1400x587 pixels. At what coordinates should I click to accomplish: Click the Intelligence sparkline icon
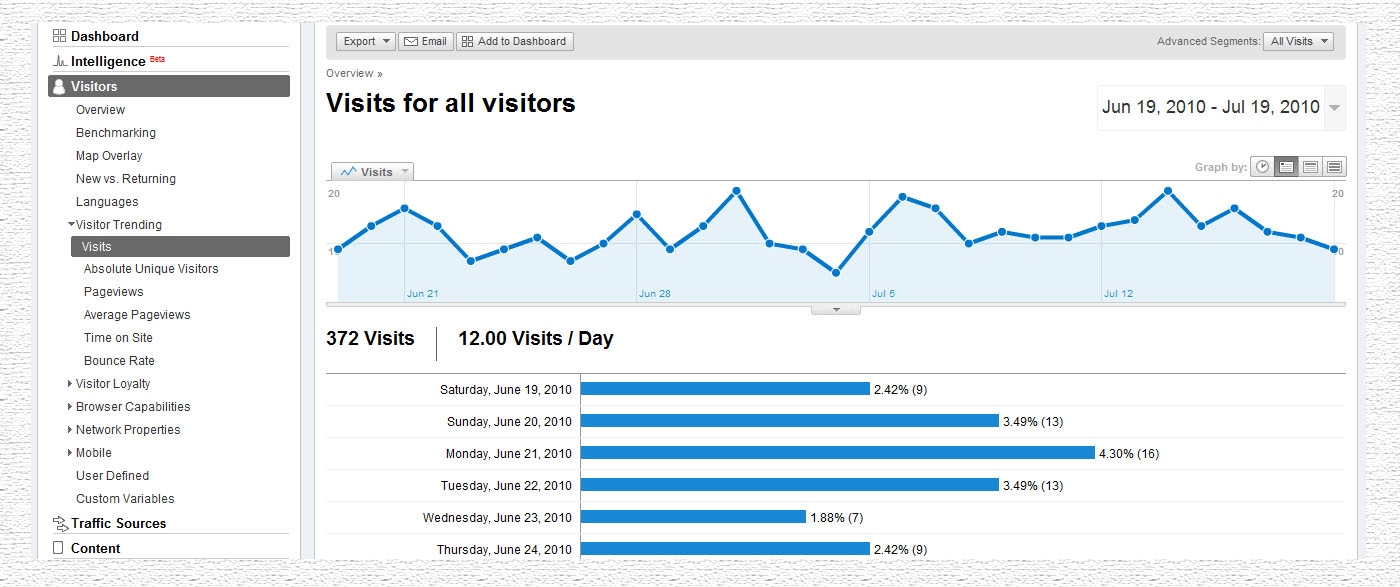59,61
